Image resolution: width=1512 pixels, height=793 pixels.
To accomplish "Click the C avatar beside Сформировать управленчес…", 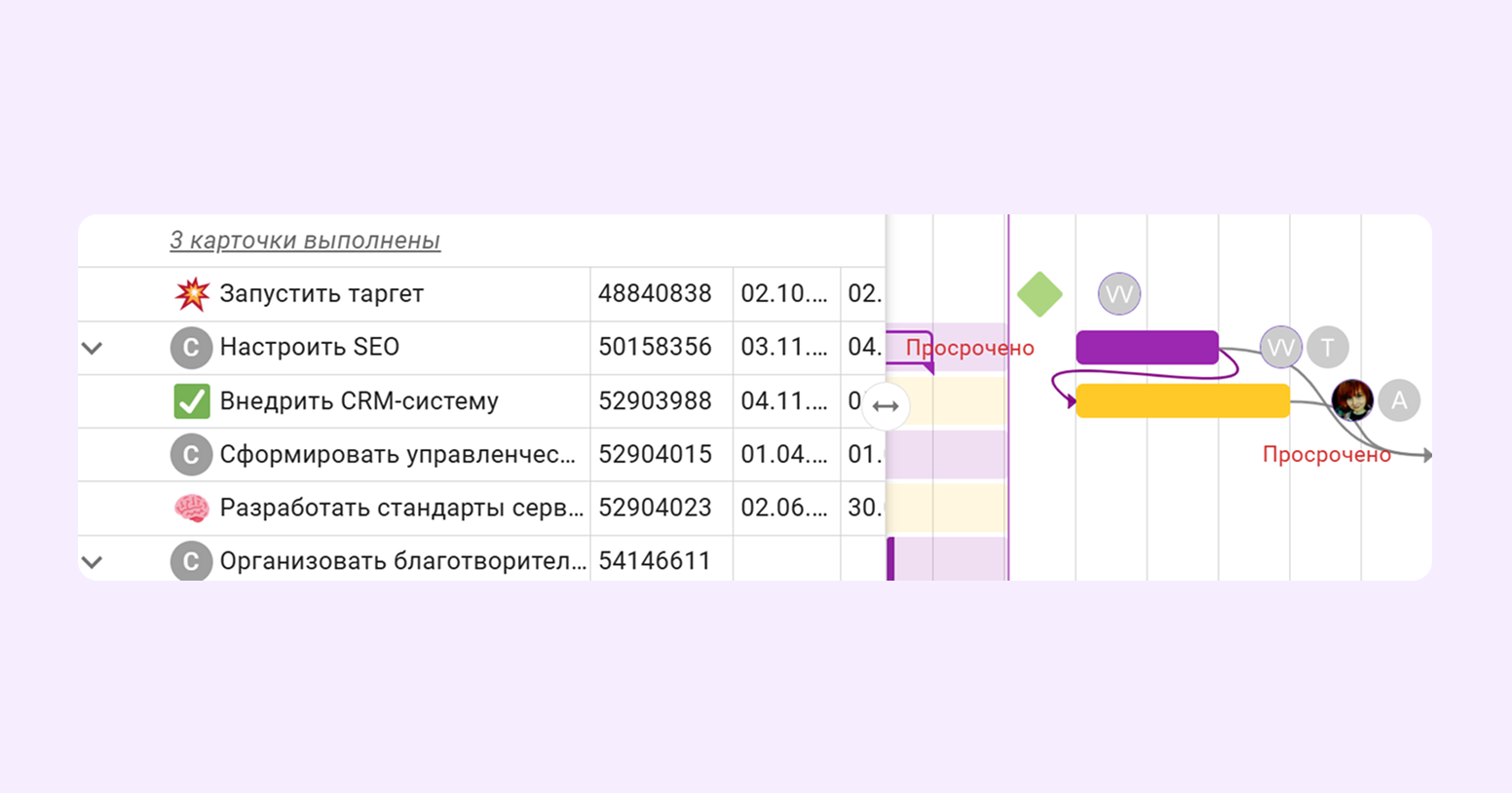I will coord(191,455).
